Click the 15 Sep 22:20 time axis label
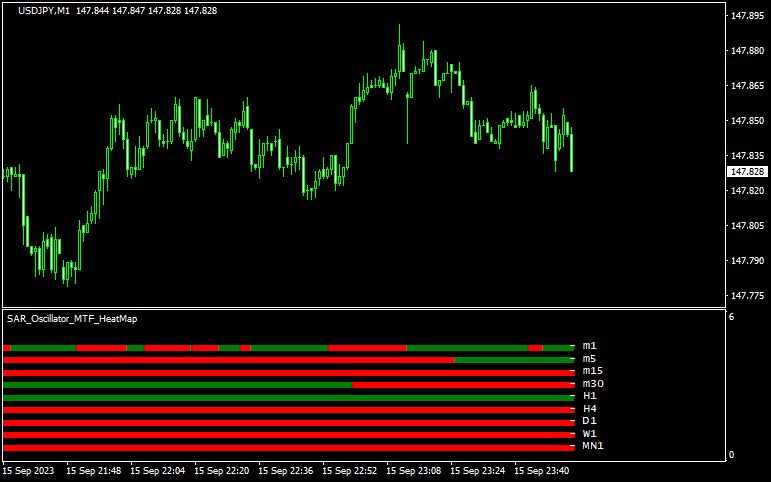771x482 pixels. coord(221,471)
